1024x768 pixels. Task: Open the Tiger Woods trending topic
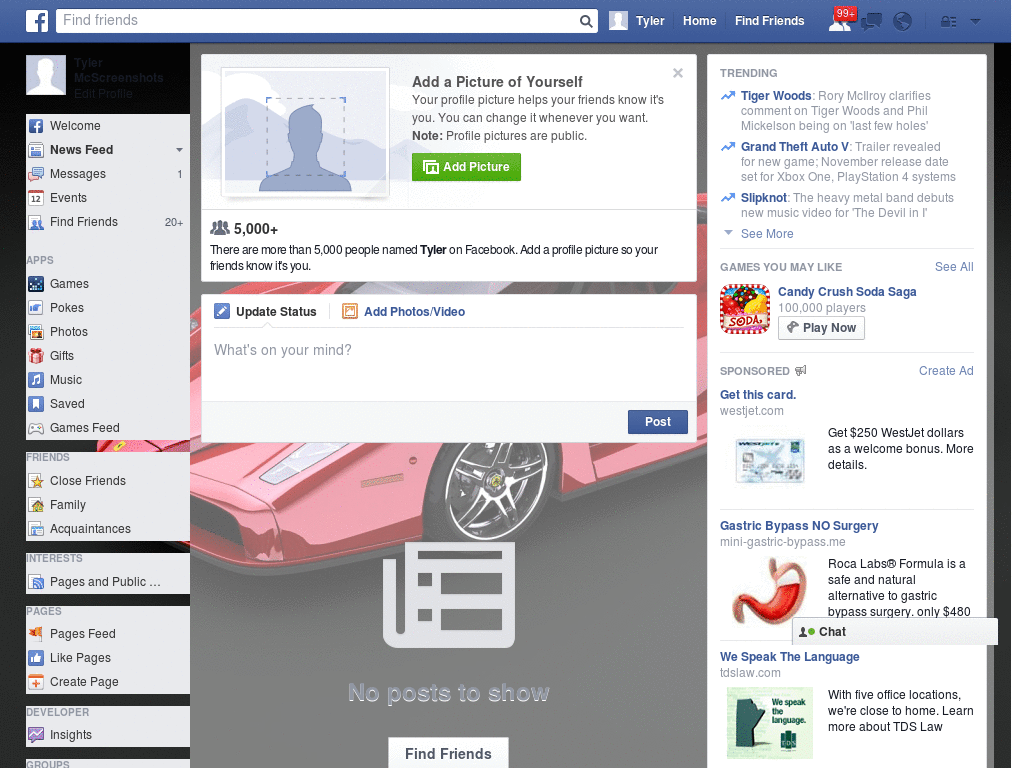776,96
